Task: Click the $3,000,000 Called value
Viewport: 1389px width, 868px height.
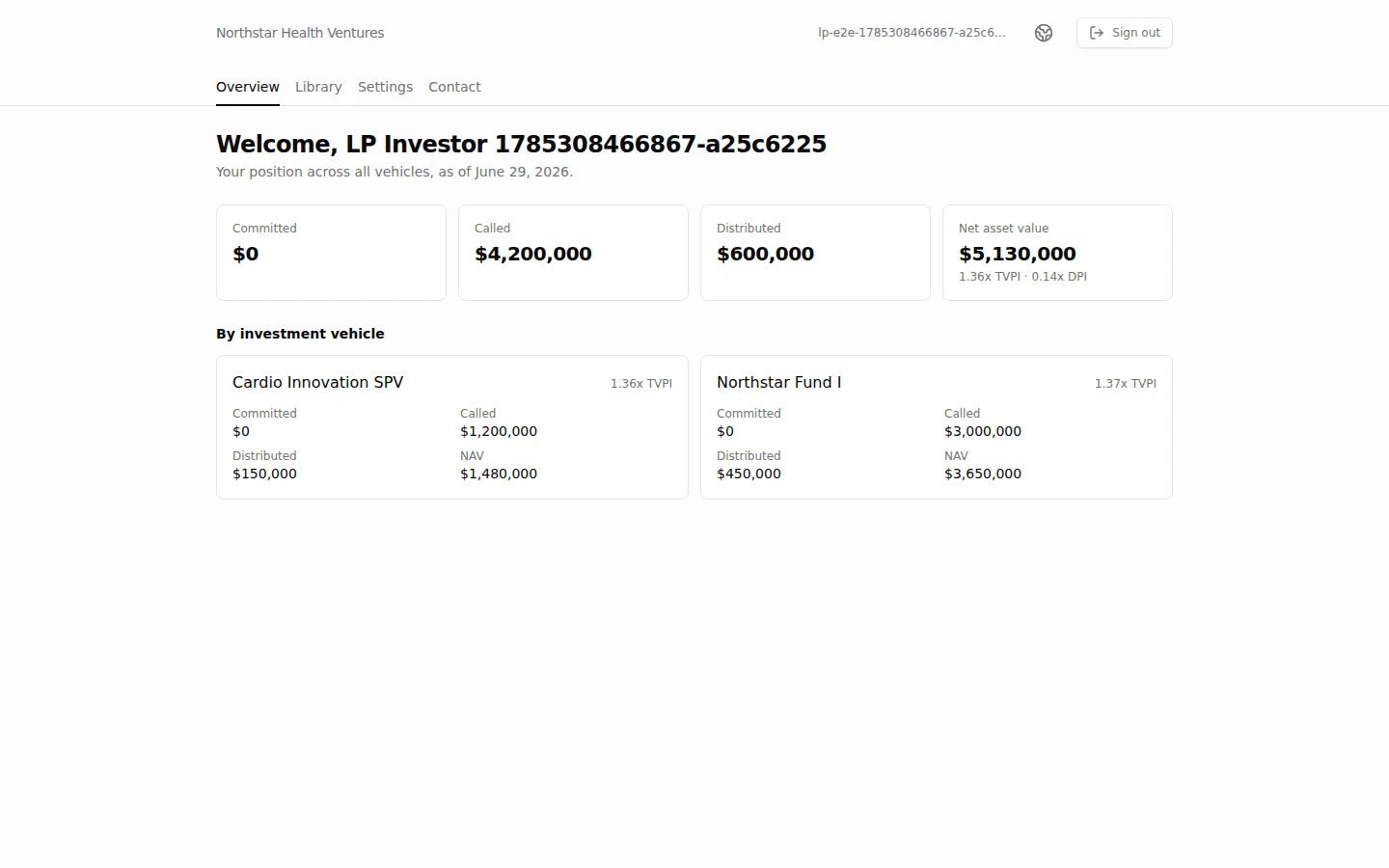Action: tap(983, 431)
